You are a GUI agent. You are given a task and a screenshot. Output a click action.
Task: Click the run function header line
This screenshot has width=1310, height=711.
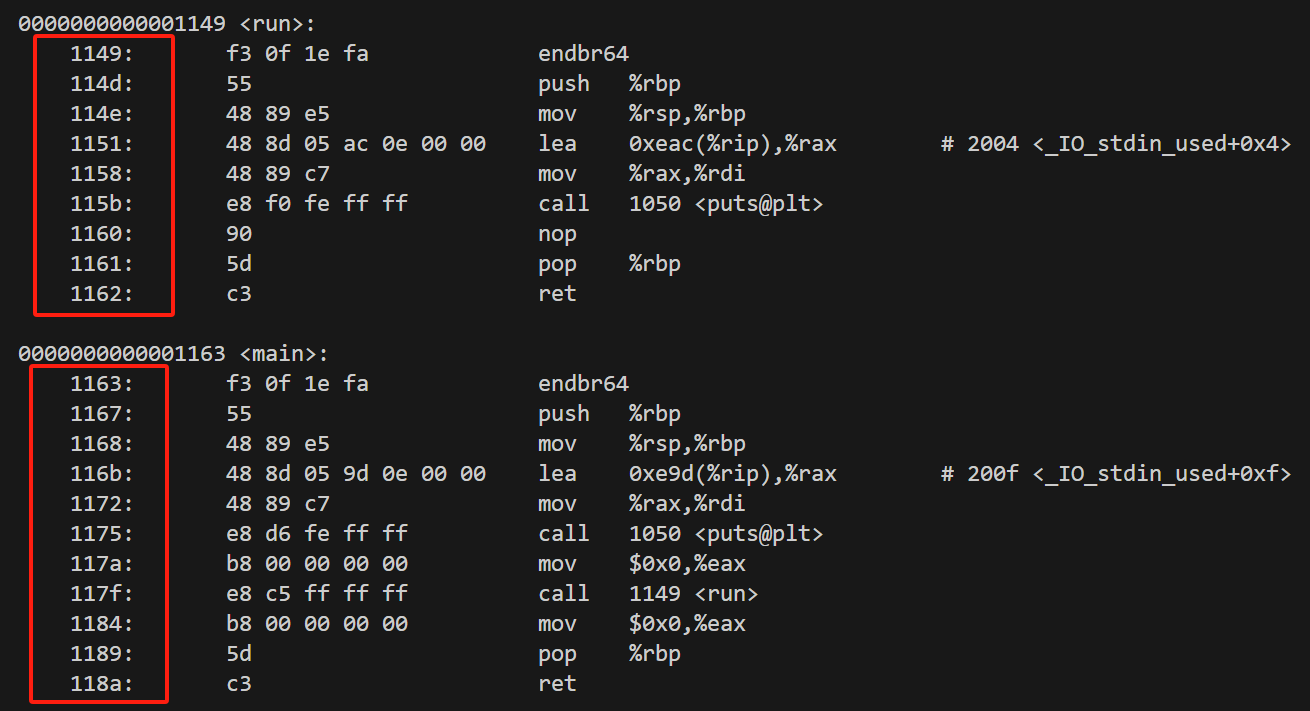167,23
